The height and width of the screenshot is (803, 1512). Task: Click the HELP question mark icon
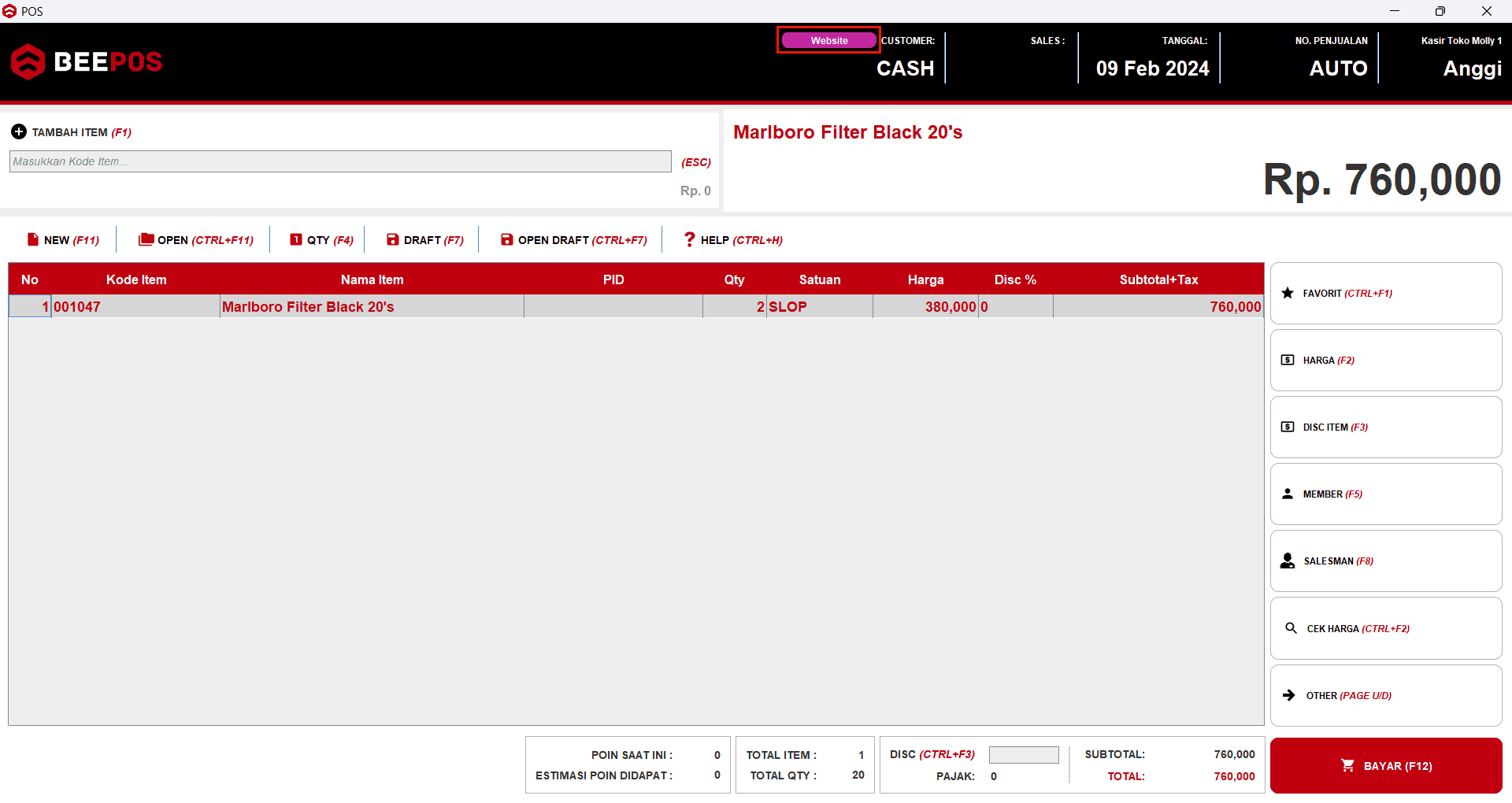[690, 239]
